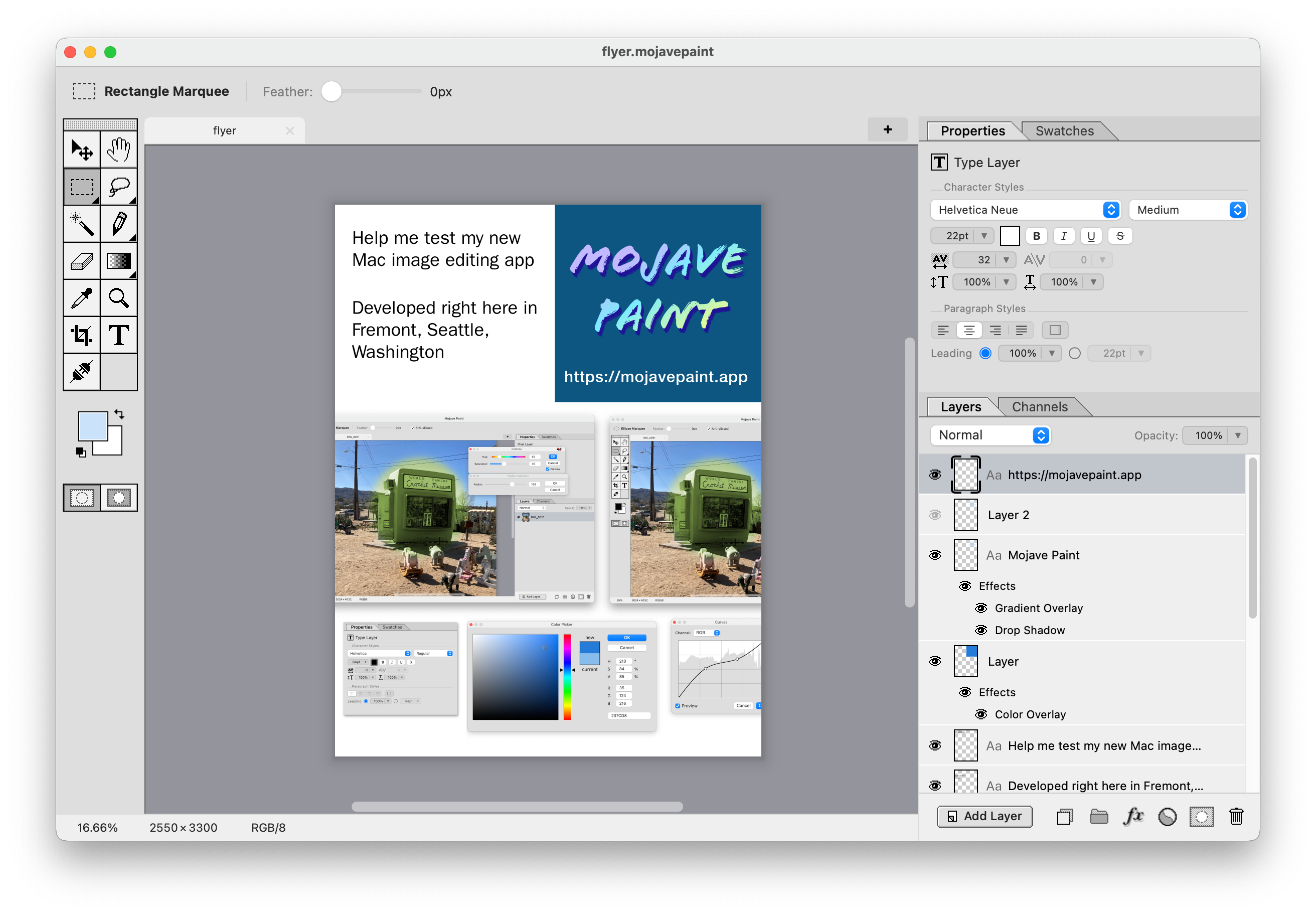Hide the Mojave Paint text layer
Screen dimensions: 1316x915
point(935,555)
